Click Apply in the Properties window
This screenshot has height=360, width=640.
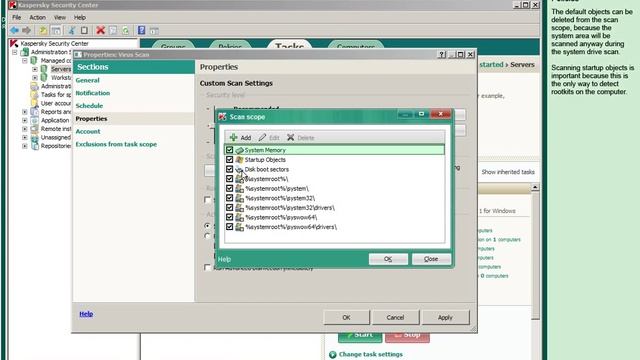coord(445,317)
